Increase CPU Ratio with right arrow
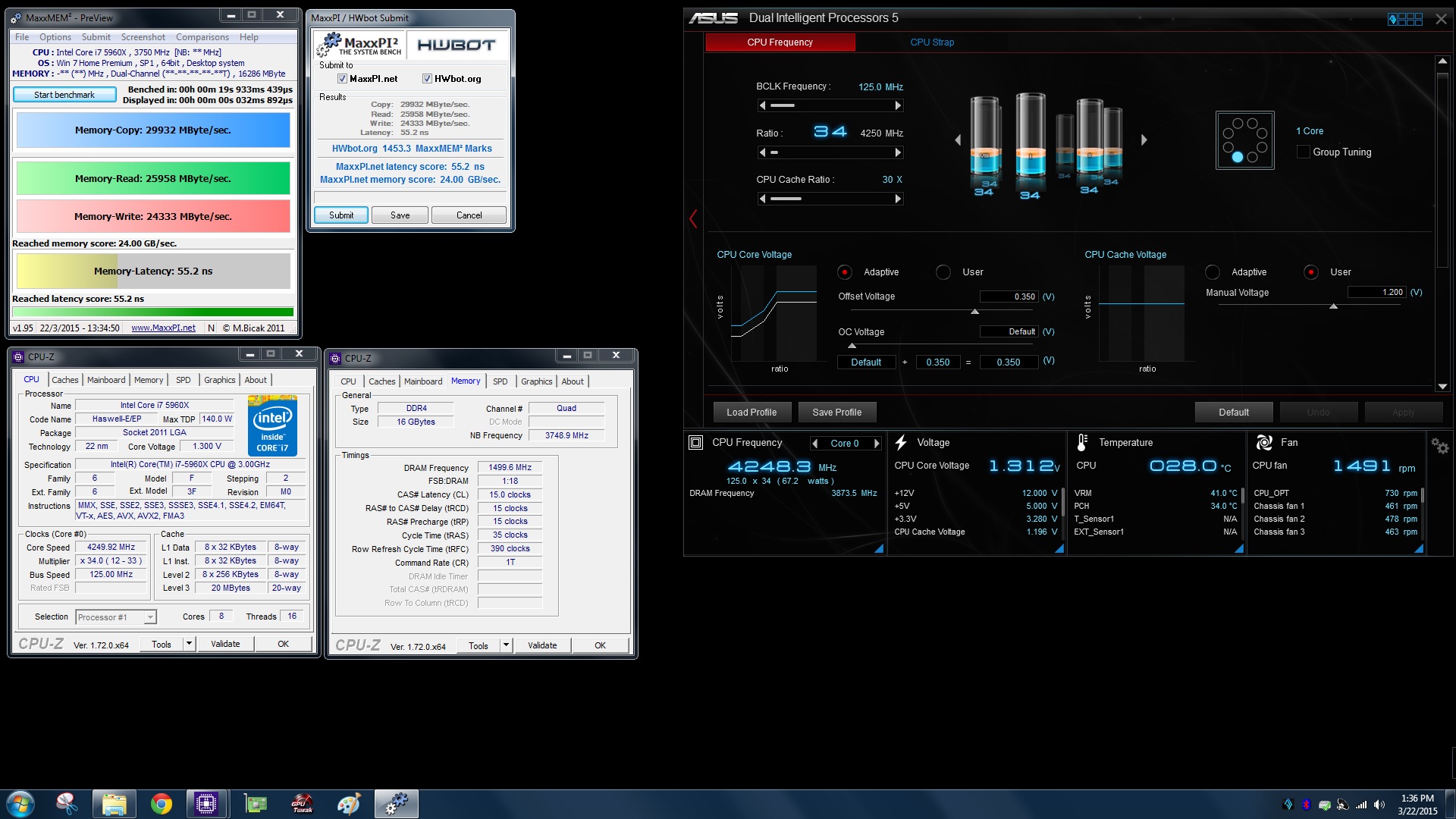The image size is (1456, 819). click(899, 152)
